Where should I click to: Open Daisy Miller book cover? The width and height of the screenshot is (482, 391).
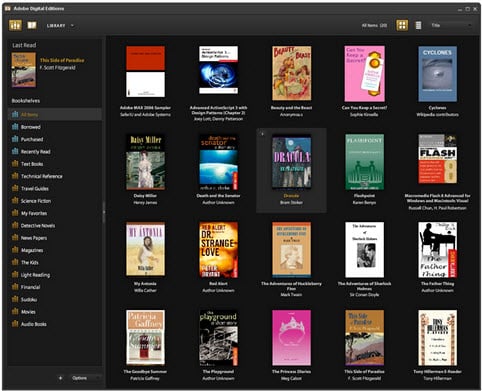click(145, 162)
